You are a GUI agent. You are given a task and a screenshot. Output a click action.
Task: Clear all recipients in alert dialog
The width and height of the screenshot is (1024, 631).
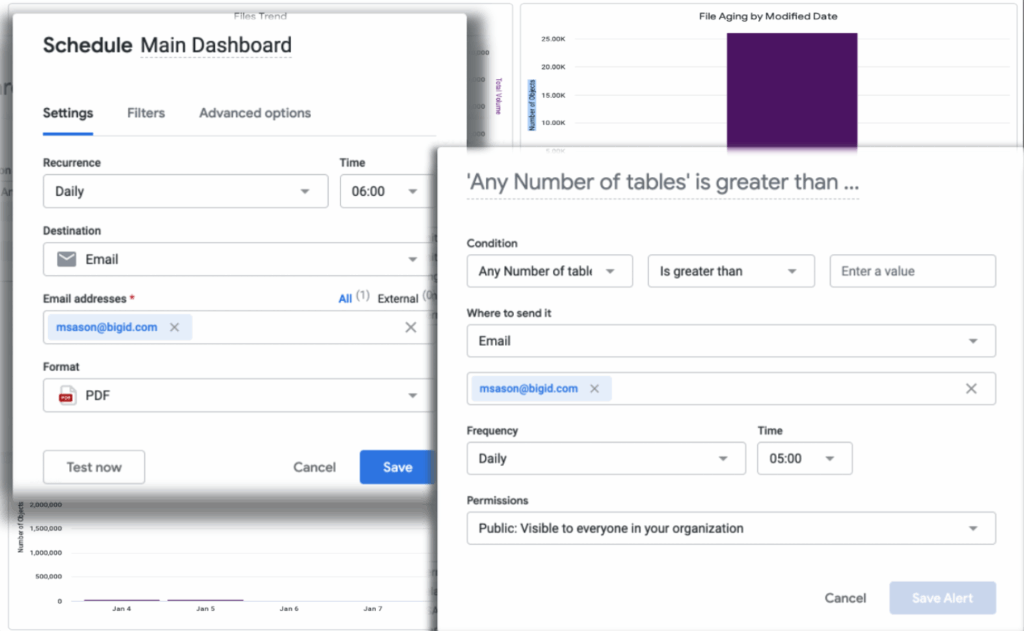pos(970,389)
